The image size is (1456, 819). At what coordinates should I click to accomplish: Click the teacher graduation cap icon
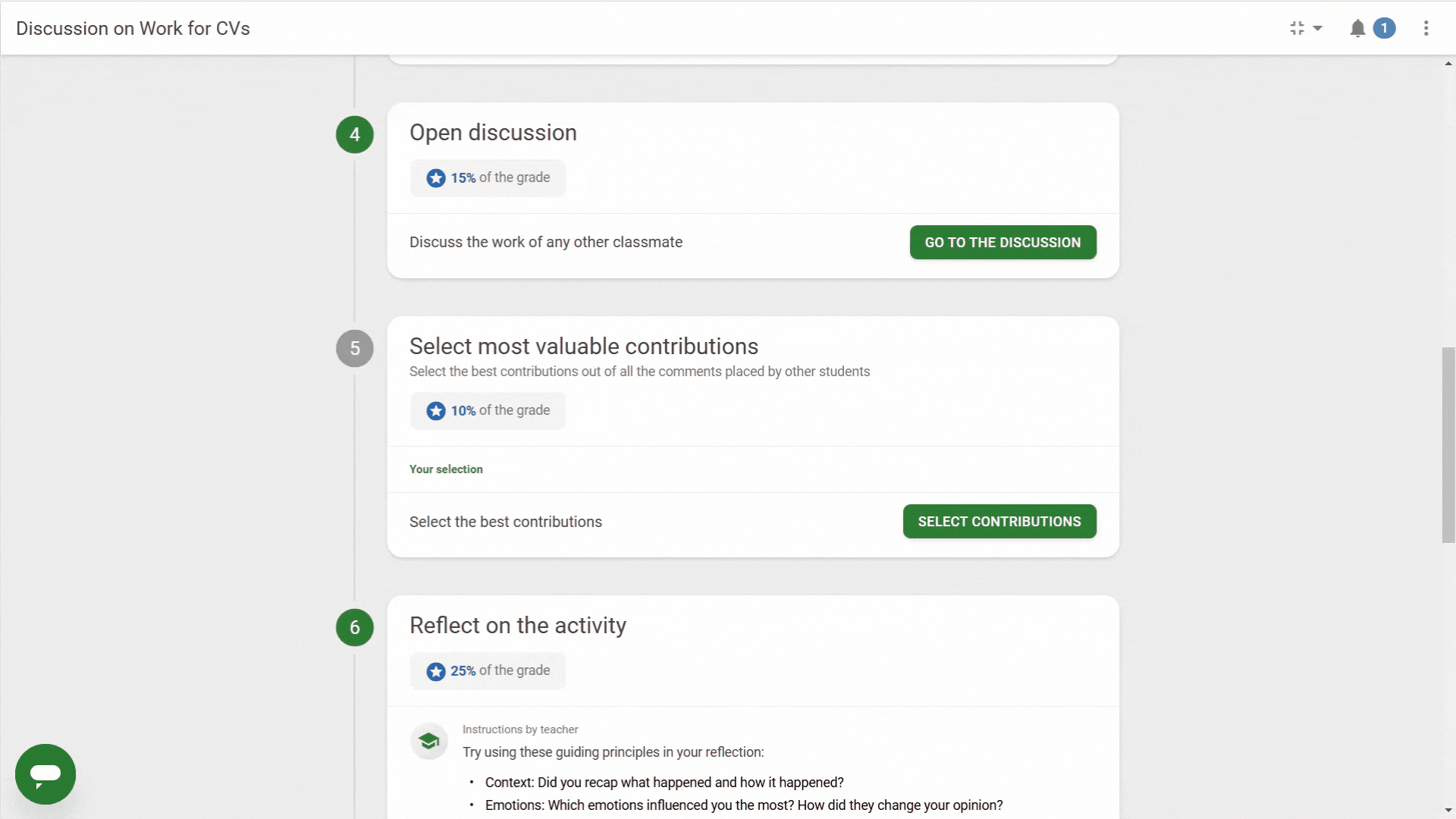point(429,741)
